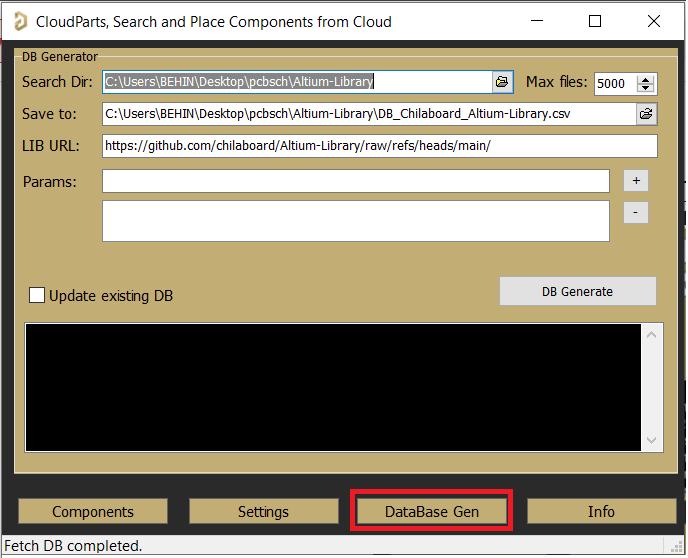Edit the LIB URL field

click(x=380, y=146)
